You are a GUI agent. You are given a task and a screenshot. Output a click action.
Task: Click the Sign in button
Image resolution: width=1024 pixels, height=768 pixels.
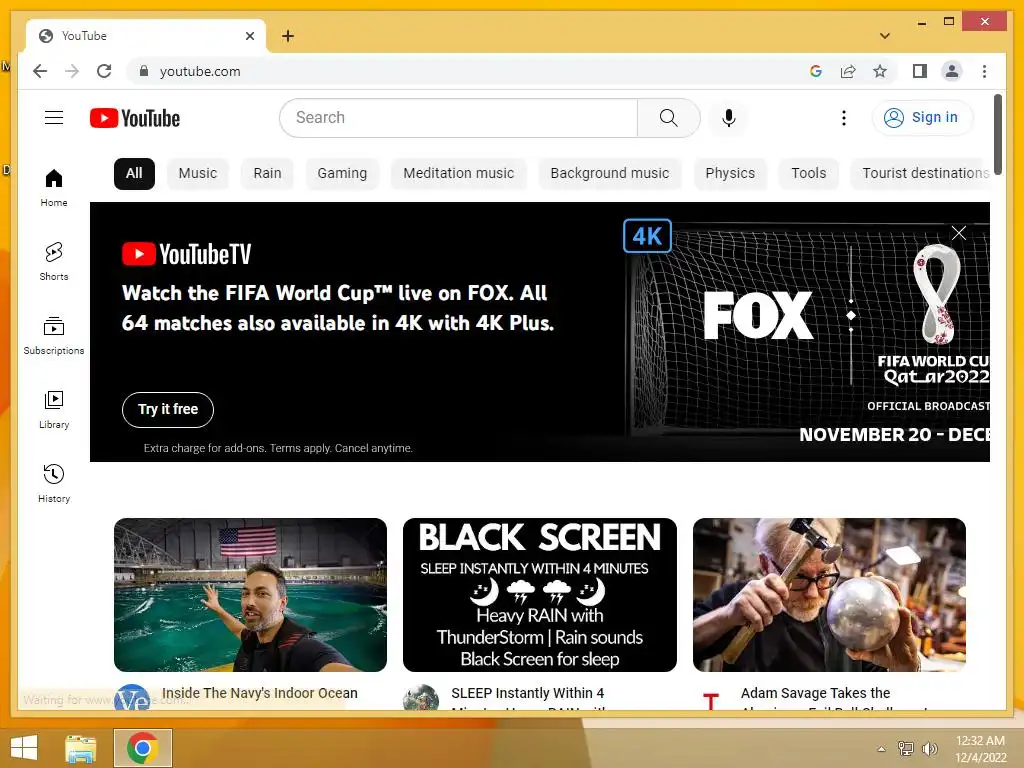point(922,118)
